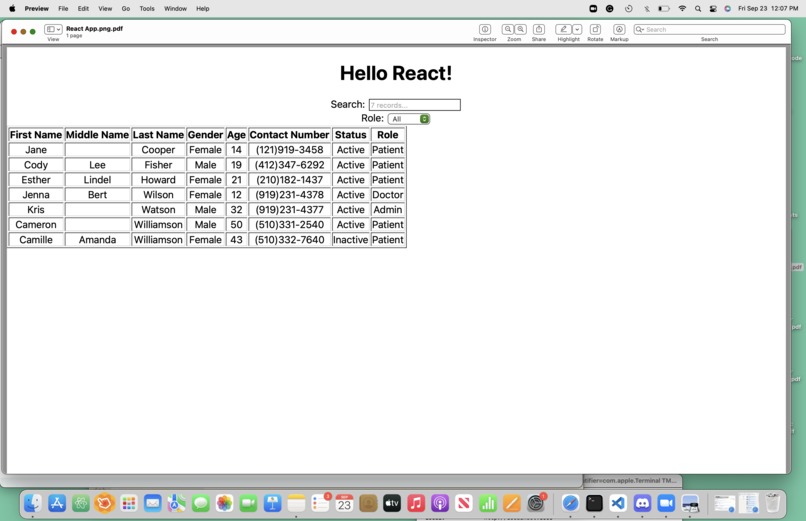
Task: Open Photos from the Dock
Action: pyautogui.click(x=224, y=503)
